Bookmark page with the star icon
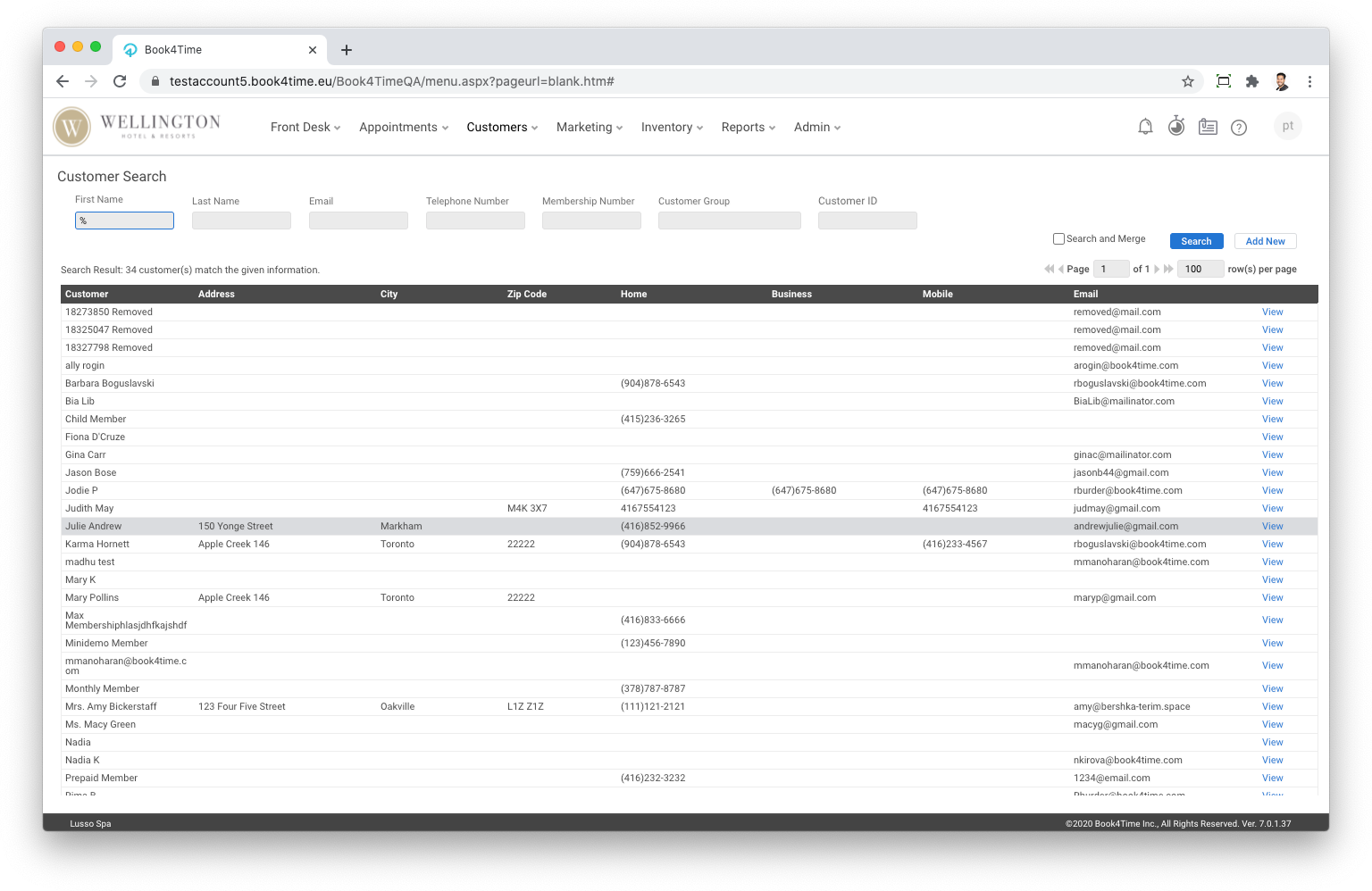 (x=1187, y=81)
